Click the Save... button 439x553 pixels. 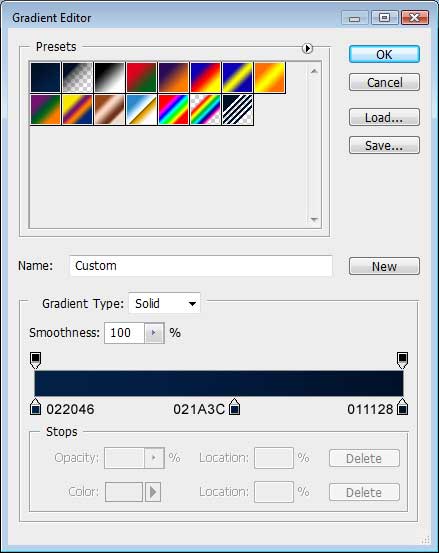[384, 145]
